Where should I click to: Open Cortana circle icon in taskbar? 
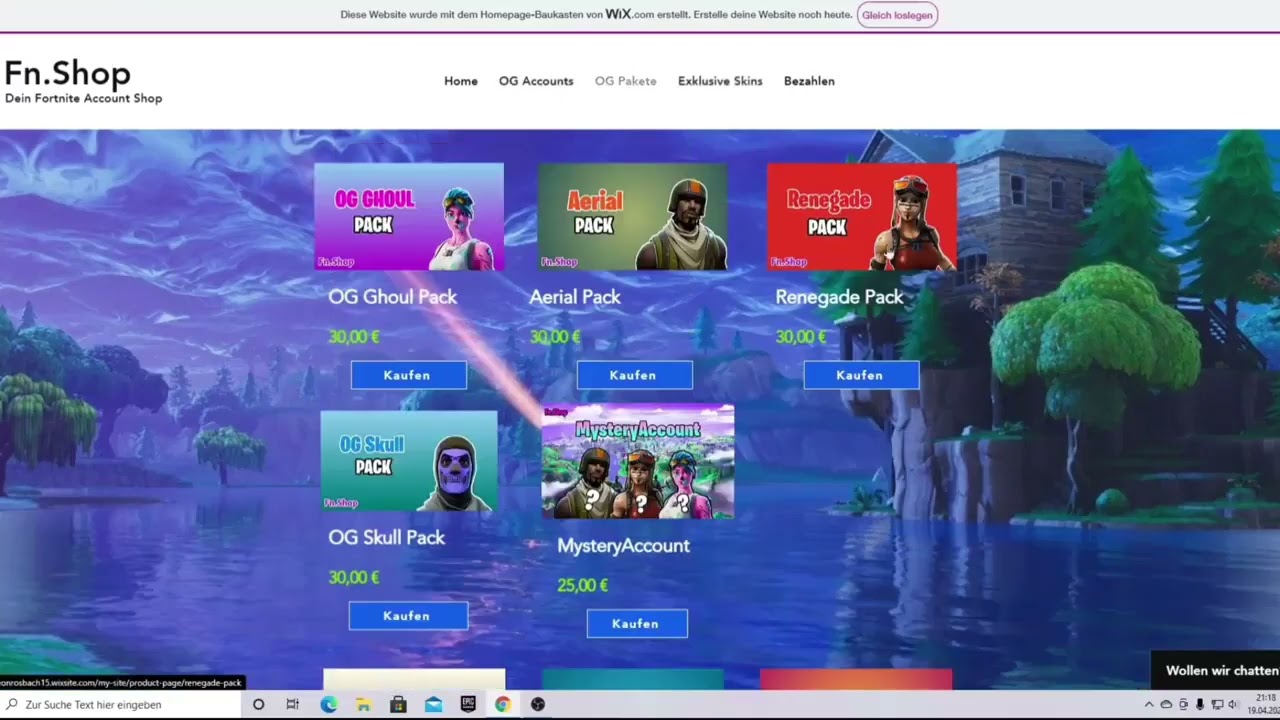(258, 704)
